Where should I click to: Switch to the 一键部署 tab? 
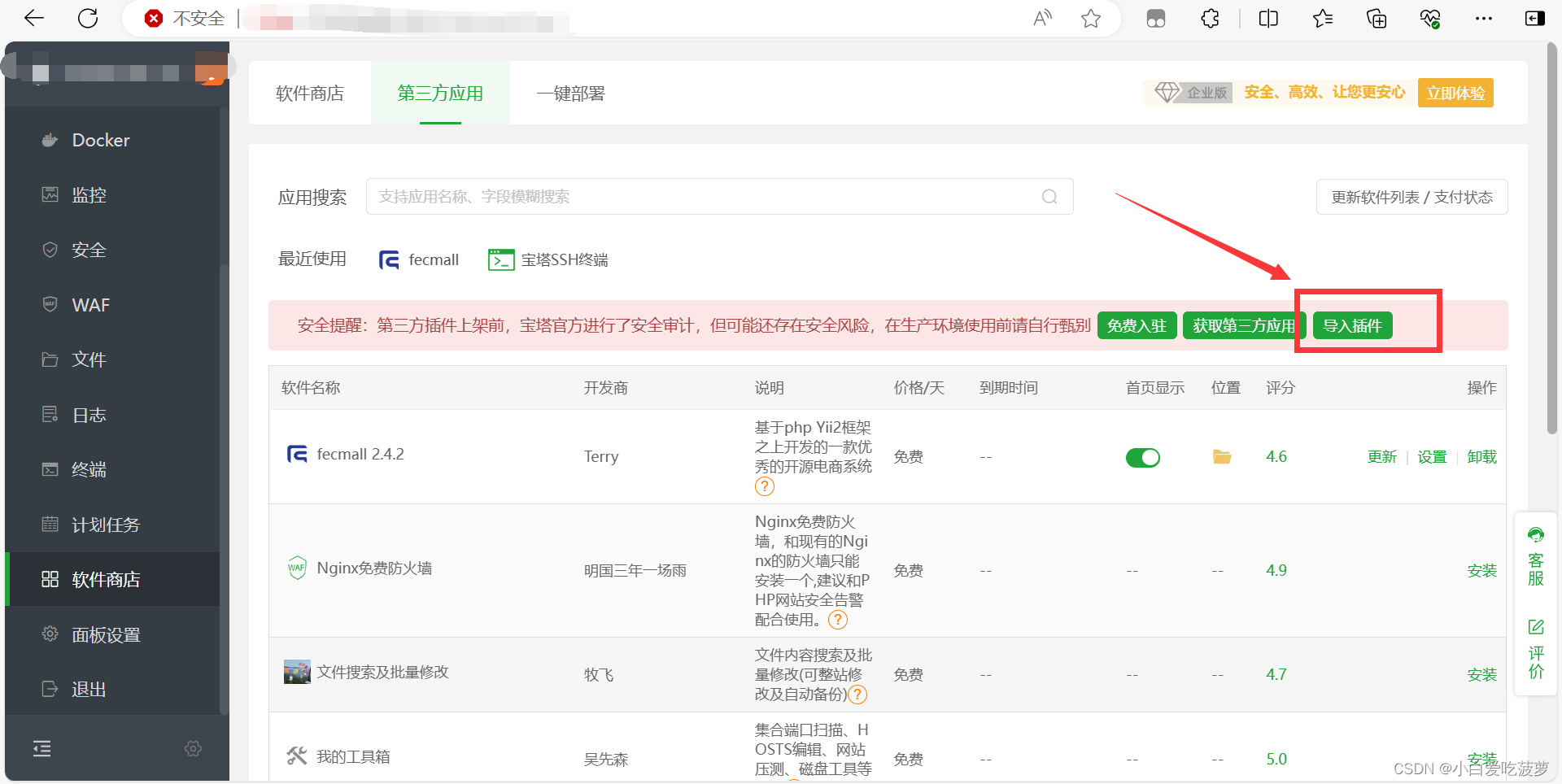click(569, 94)
